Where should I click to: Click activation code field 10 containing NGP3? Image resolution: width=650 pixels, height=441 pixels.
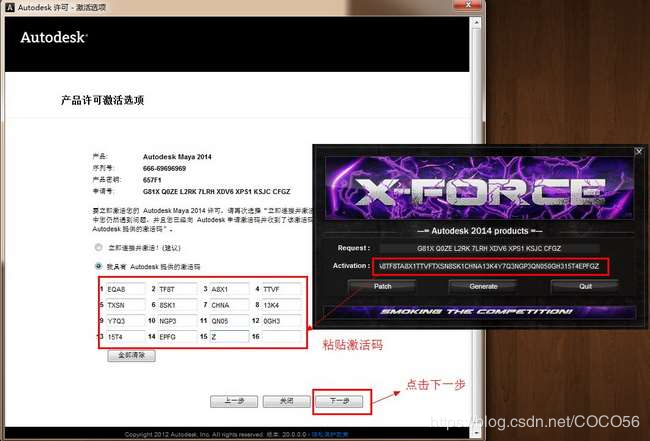[177, 321]
